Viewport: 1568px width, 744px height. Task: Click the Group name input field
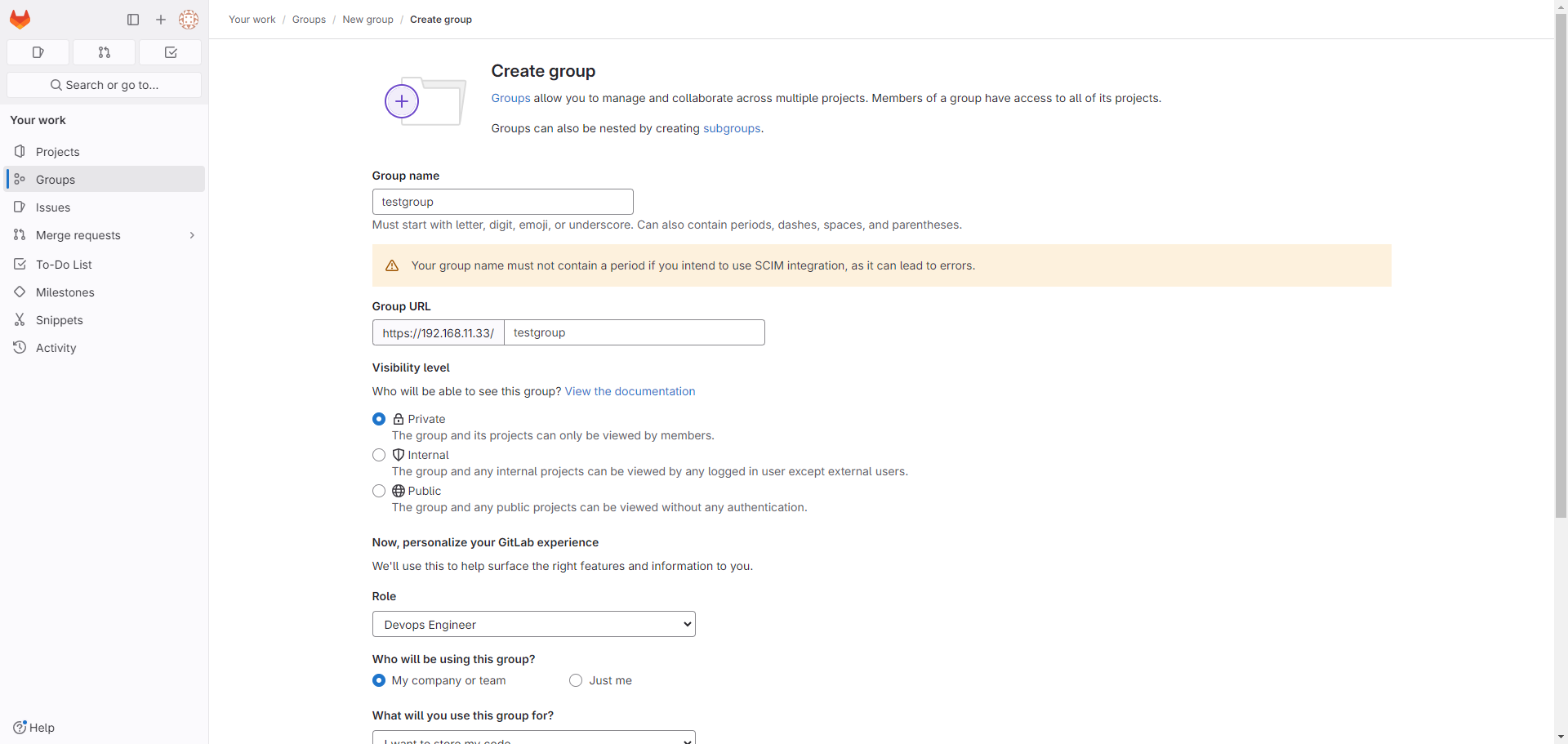click(x=502, y=202)
